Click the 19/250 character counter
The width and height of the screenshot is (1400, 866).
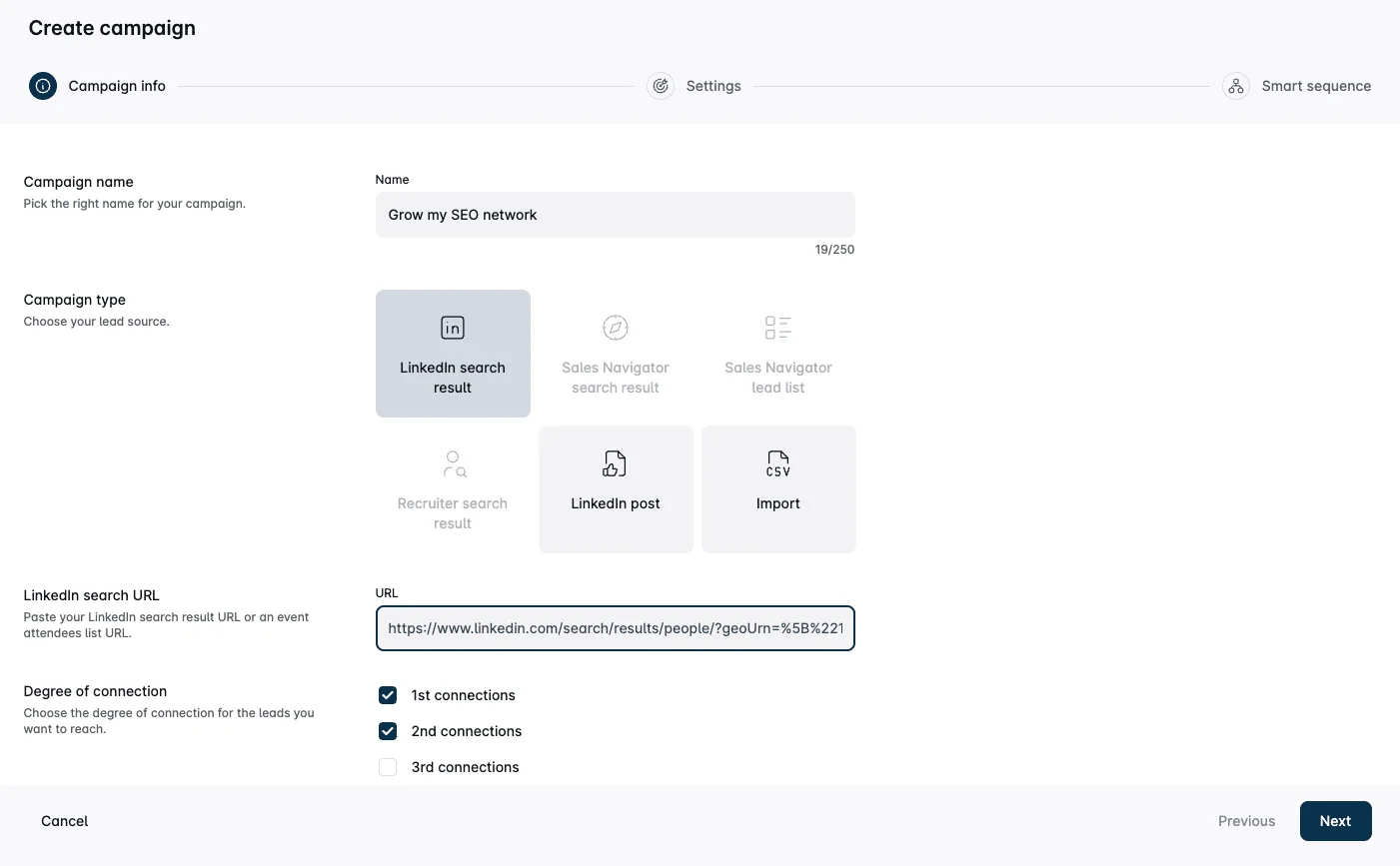coord(834,250)
